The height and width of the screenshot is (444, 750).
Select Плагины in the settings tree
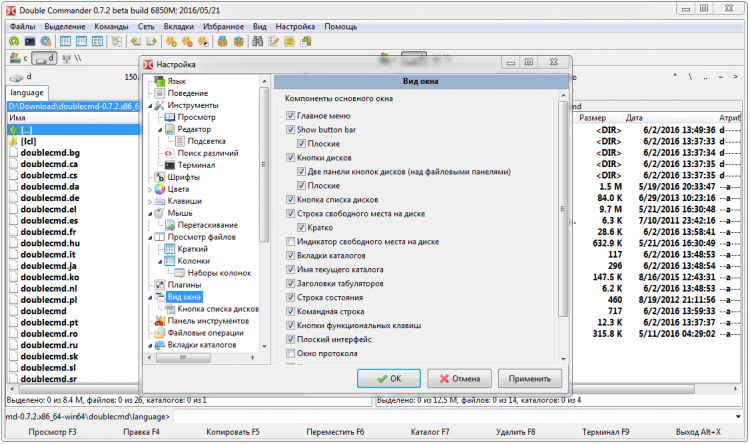pyautogui.click(x=184, y=285)
